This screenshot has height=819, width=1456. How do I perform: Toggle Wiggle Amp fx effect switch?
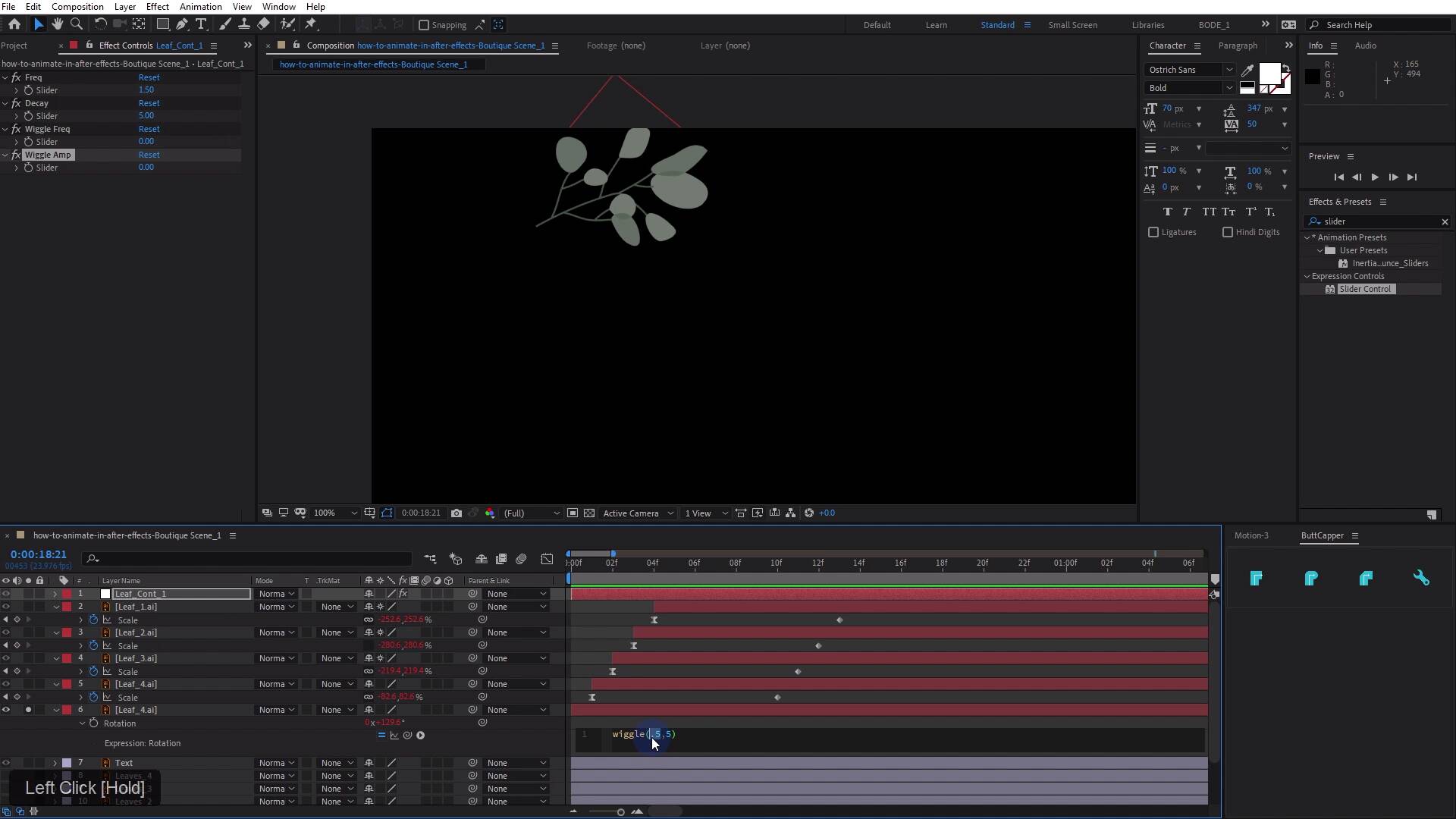tap(16, 155)
